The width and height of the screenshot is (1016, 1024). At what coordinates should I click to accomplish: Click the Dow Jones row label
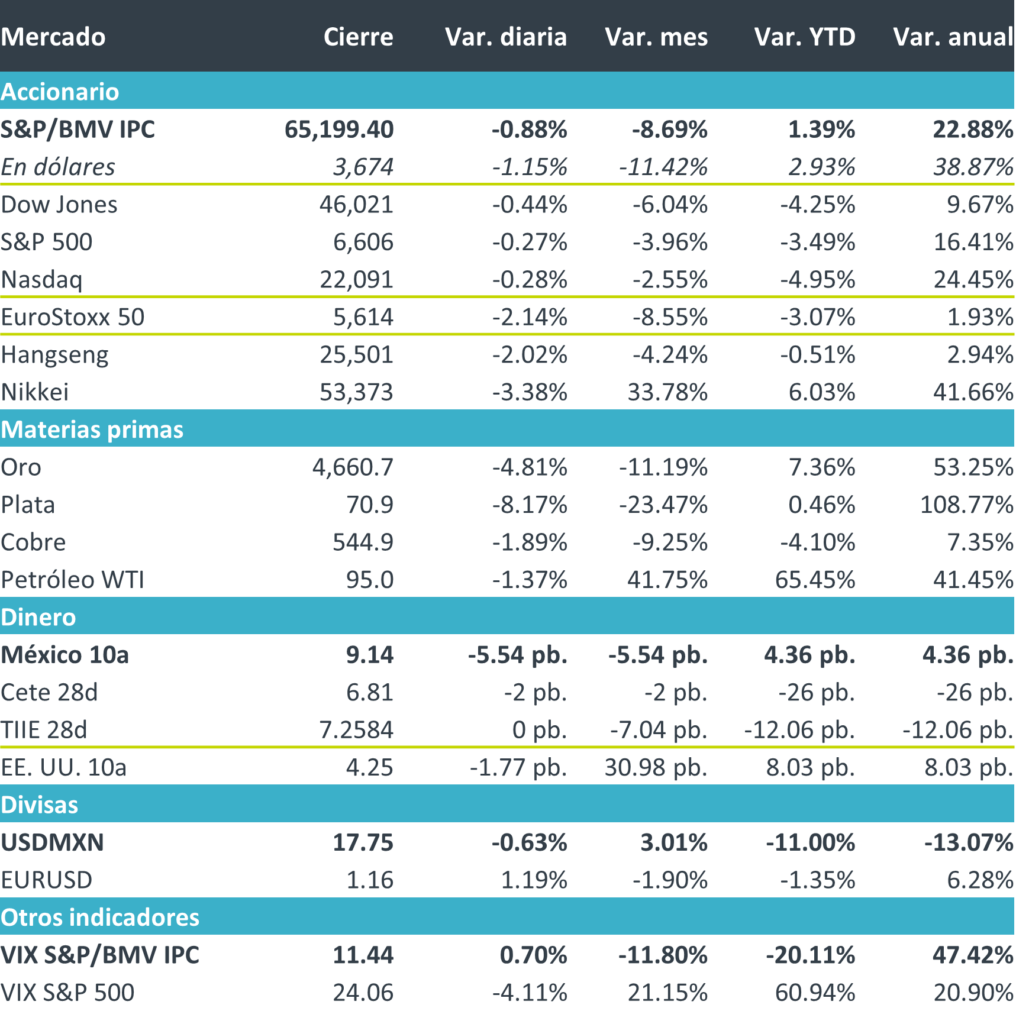pos(59,205)
